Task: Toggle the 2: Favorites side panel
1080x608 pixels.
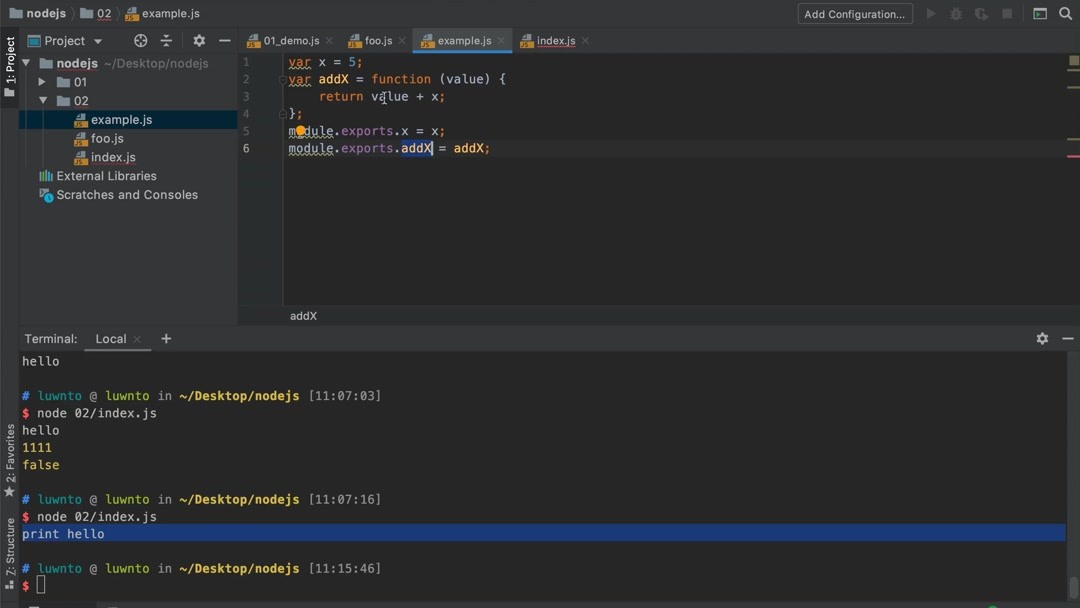Action: click(x=10, y=460)
